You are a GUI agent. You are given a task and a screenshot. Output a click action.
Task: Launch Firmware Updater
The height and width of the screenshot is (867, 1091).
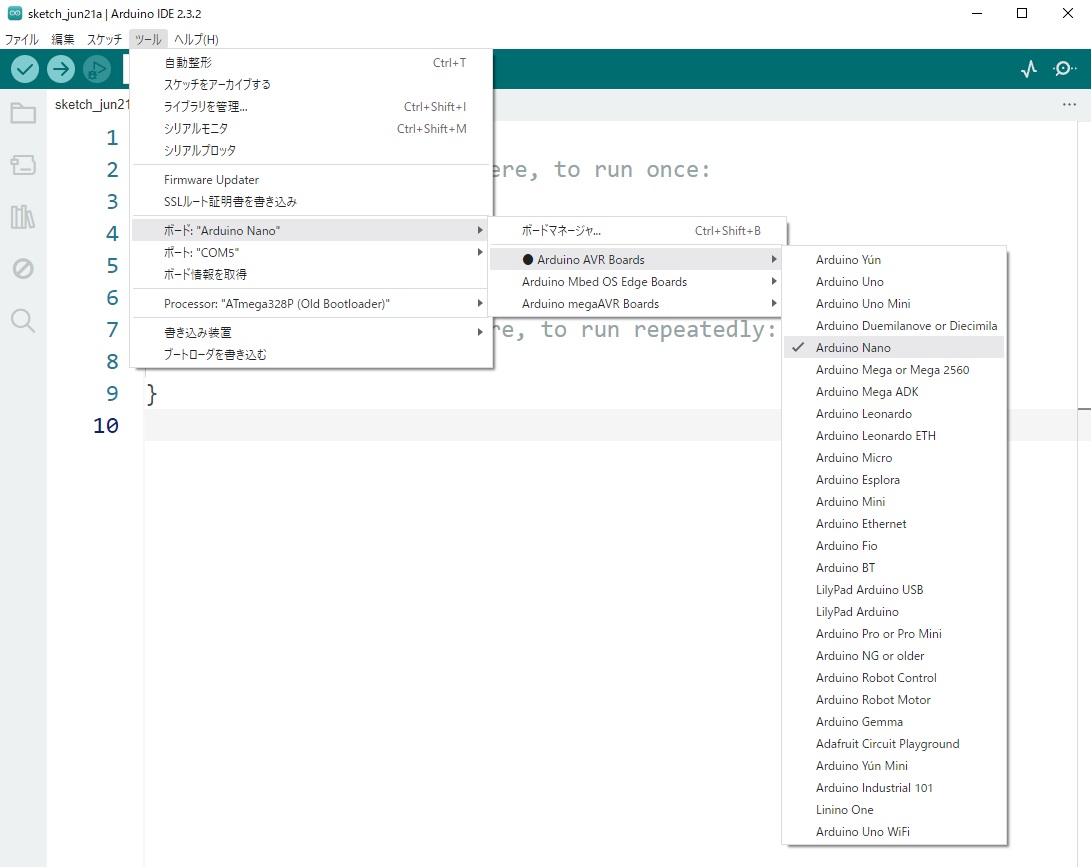(x=310, y=180)
